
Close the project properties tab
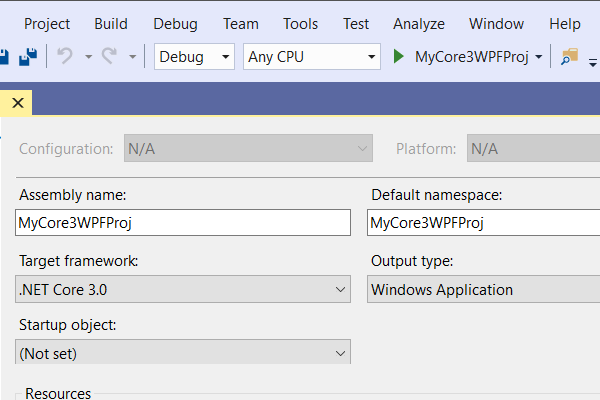[19, 103]
